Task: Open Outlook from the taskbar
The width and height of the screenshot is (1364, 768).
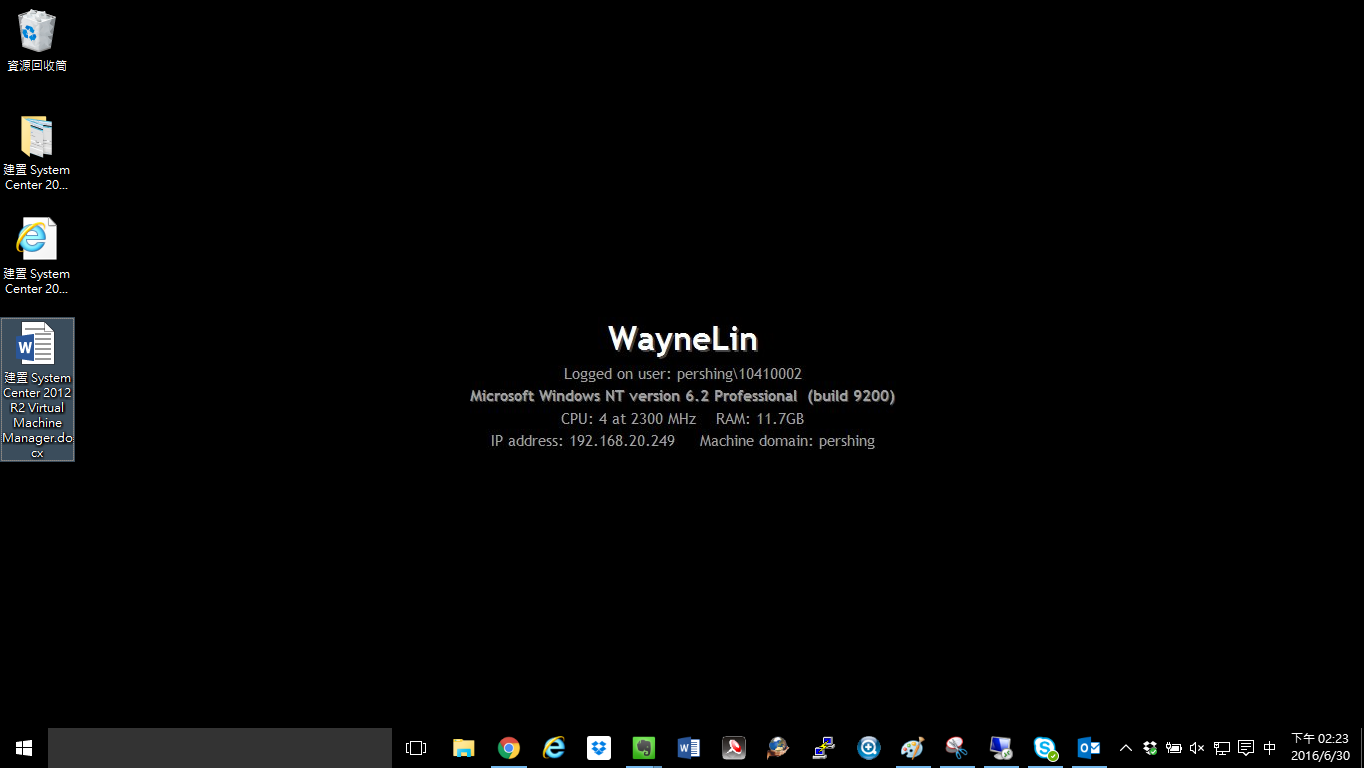Action: [x=1089, y=748]
